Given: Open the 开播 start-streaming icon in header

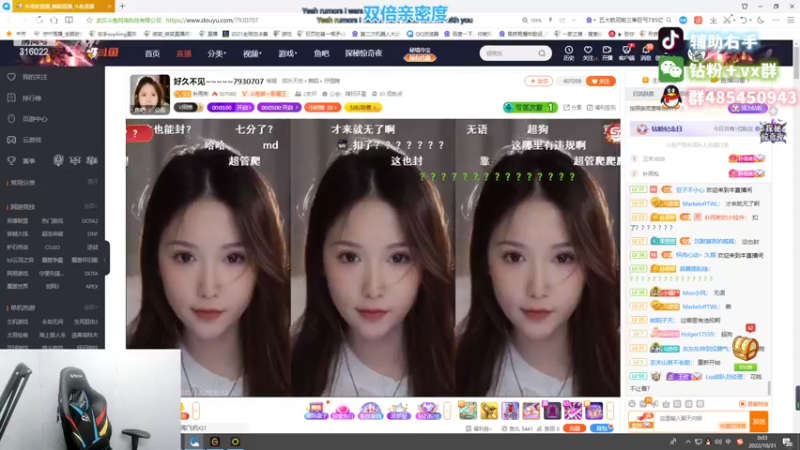Looking at the screenshot, I should 607,53.
